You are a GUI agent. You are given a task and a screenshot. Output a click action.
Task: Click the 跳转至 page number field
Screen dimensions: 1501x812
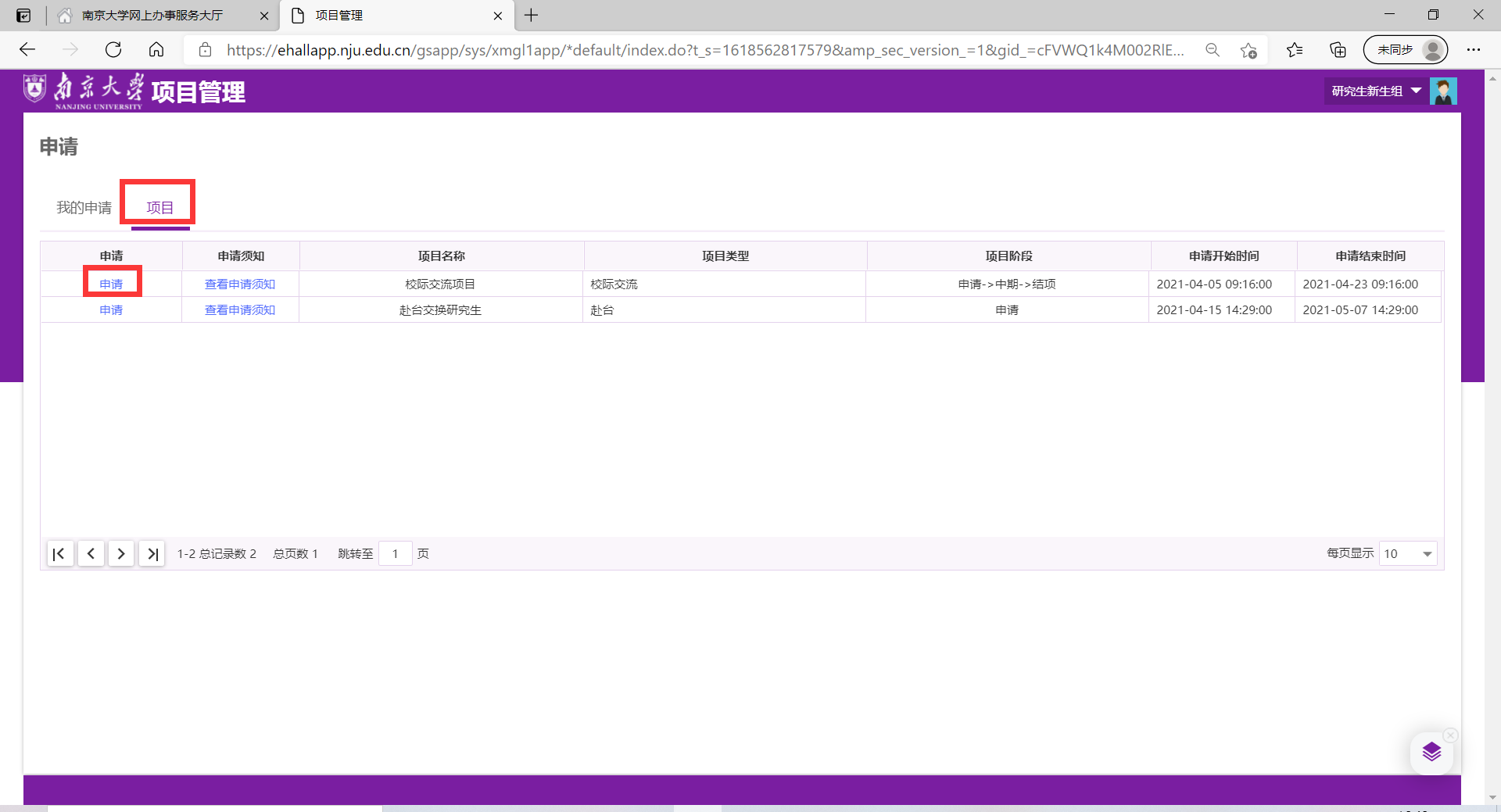click(396, 553)
